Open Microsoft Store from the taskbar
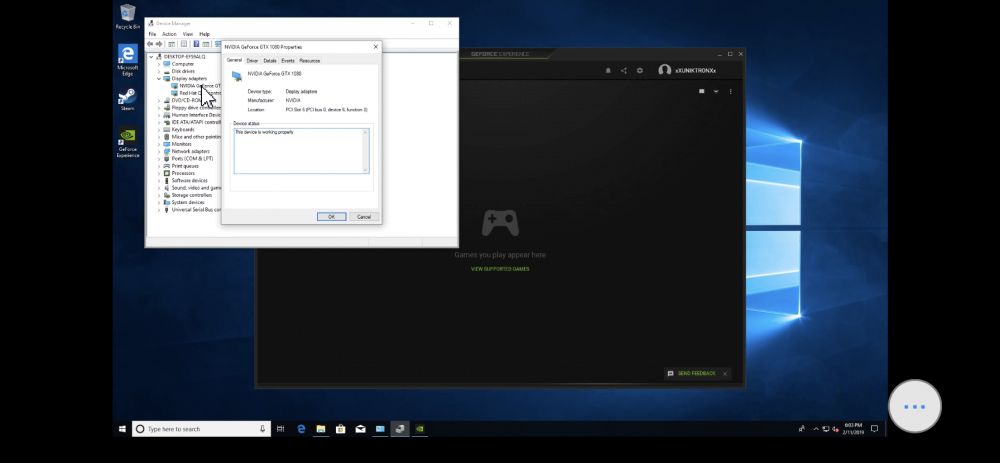Image resolution: width=1000 pixels, height=463 pixels. 341,429
